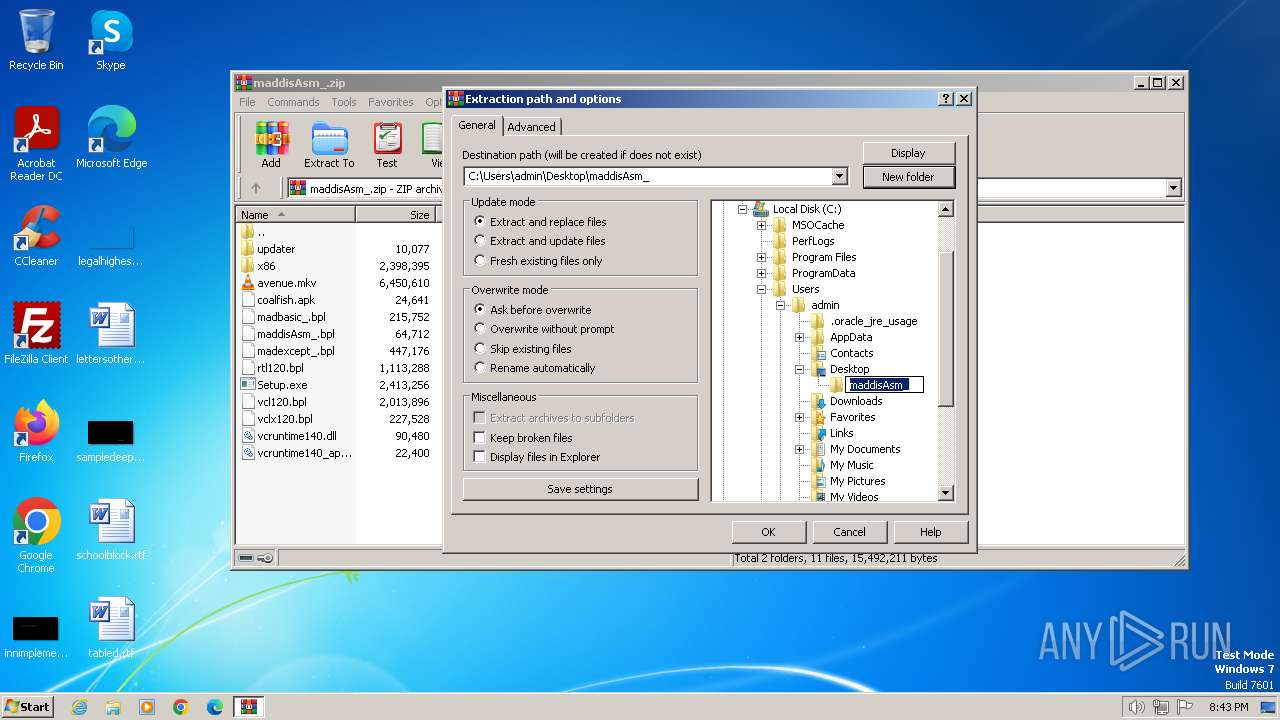The width and height of the screenshot is (1280, 720).
Task: Open Recycle Bin desktop icon
Action: 36,41
